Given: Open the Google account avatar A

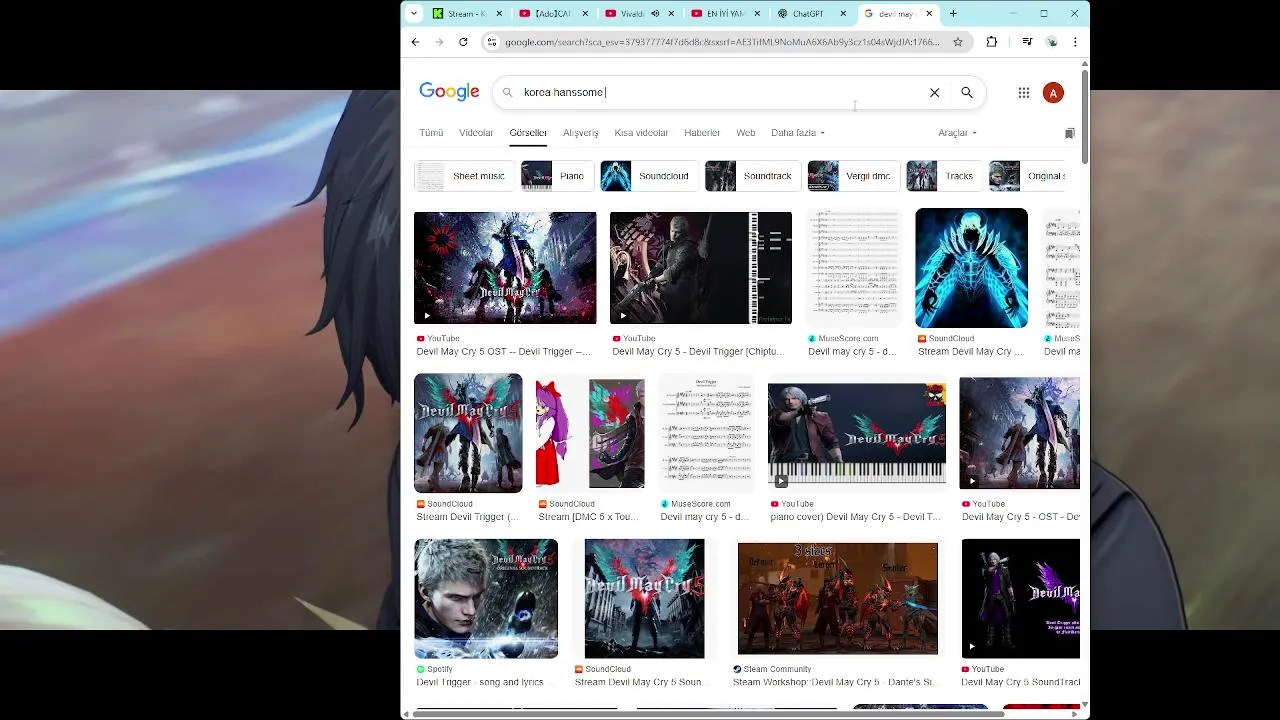Looking at the screenshot, I should pos(1053,93).
